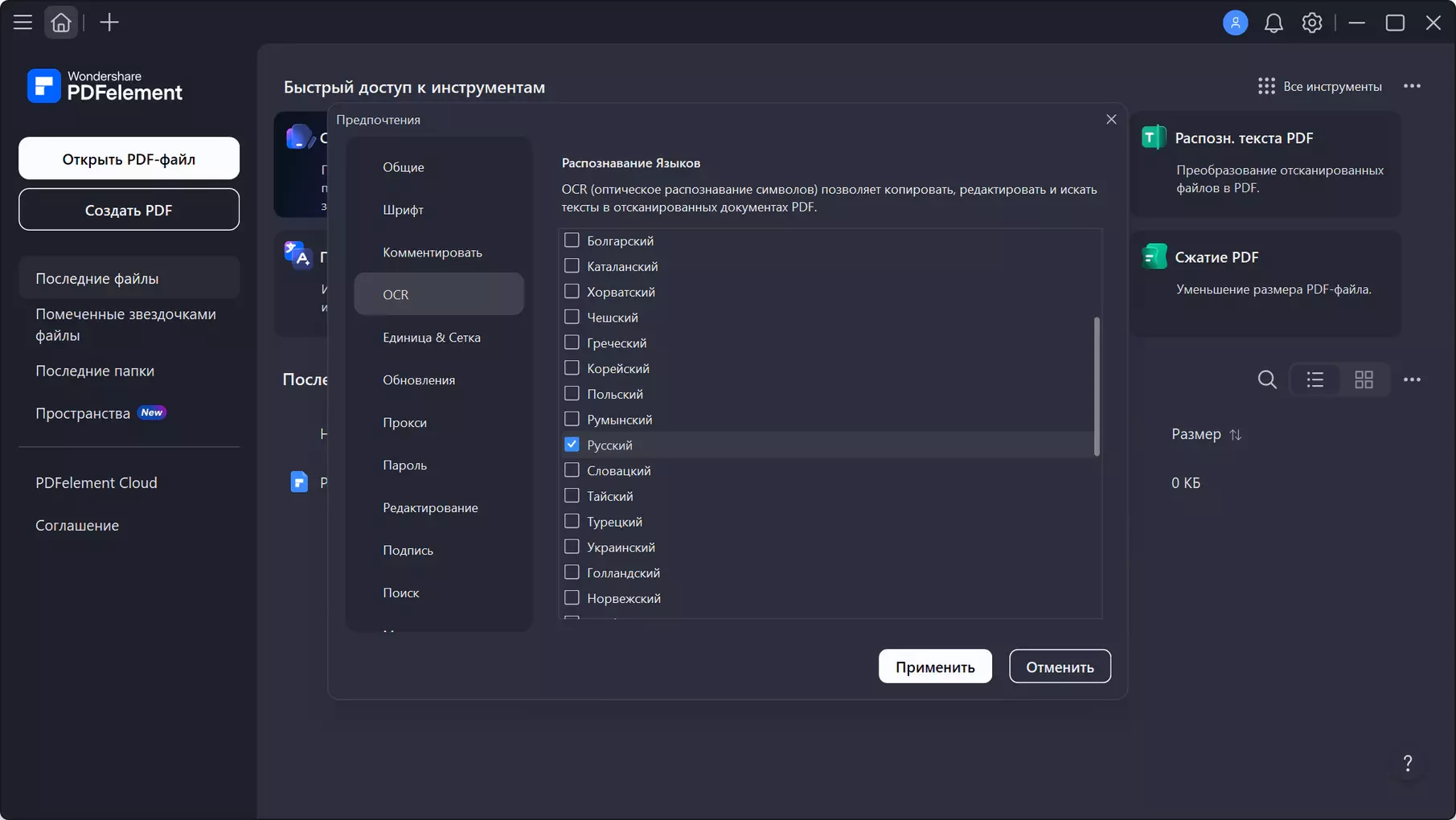Viewport: 1456px width, 820px height.
Task: Open the settings gear icon
Action: 1312,23
